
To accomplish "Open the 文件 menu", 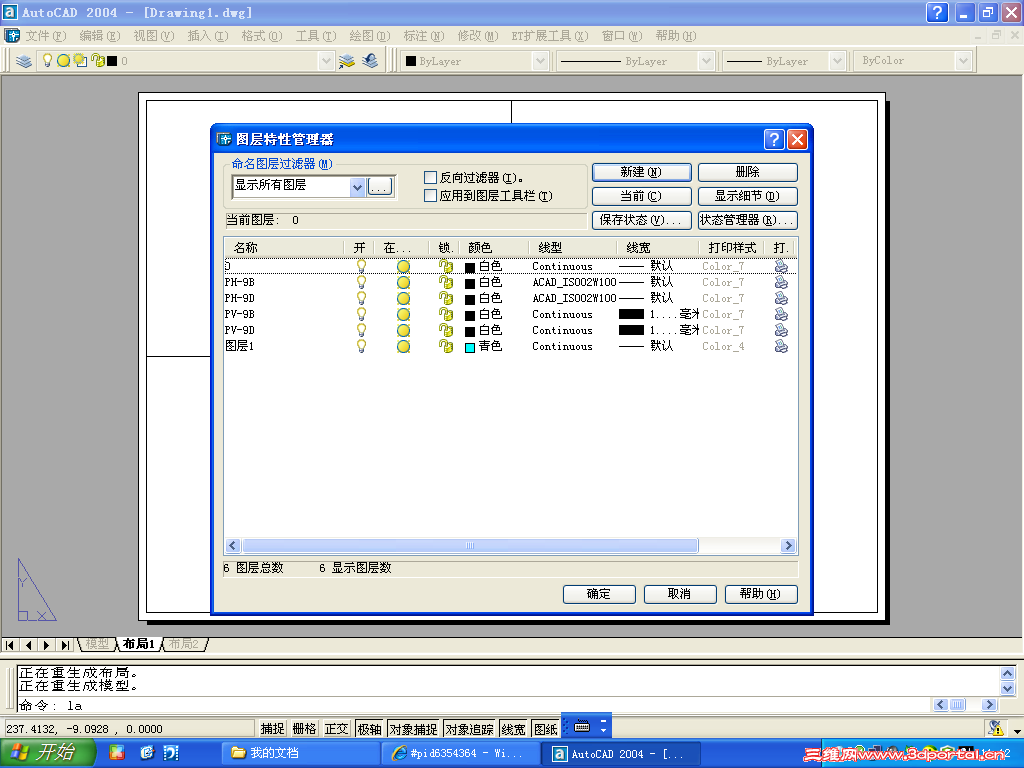I will pyautogui.click(x=46, y=36).
